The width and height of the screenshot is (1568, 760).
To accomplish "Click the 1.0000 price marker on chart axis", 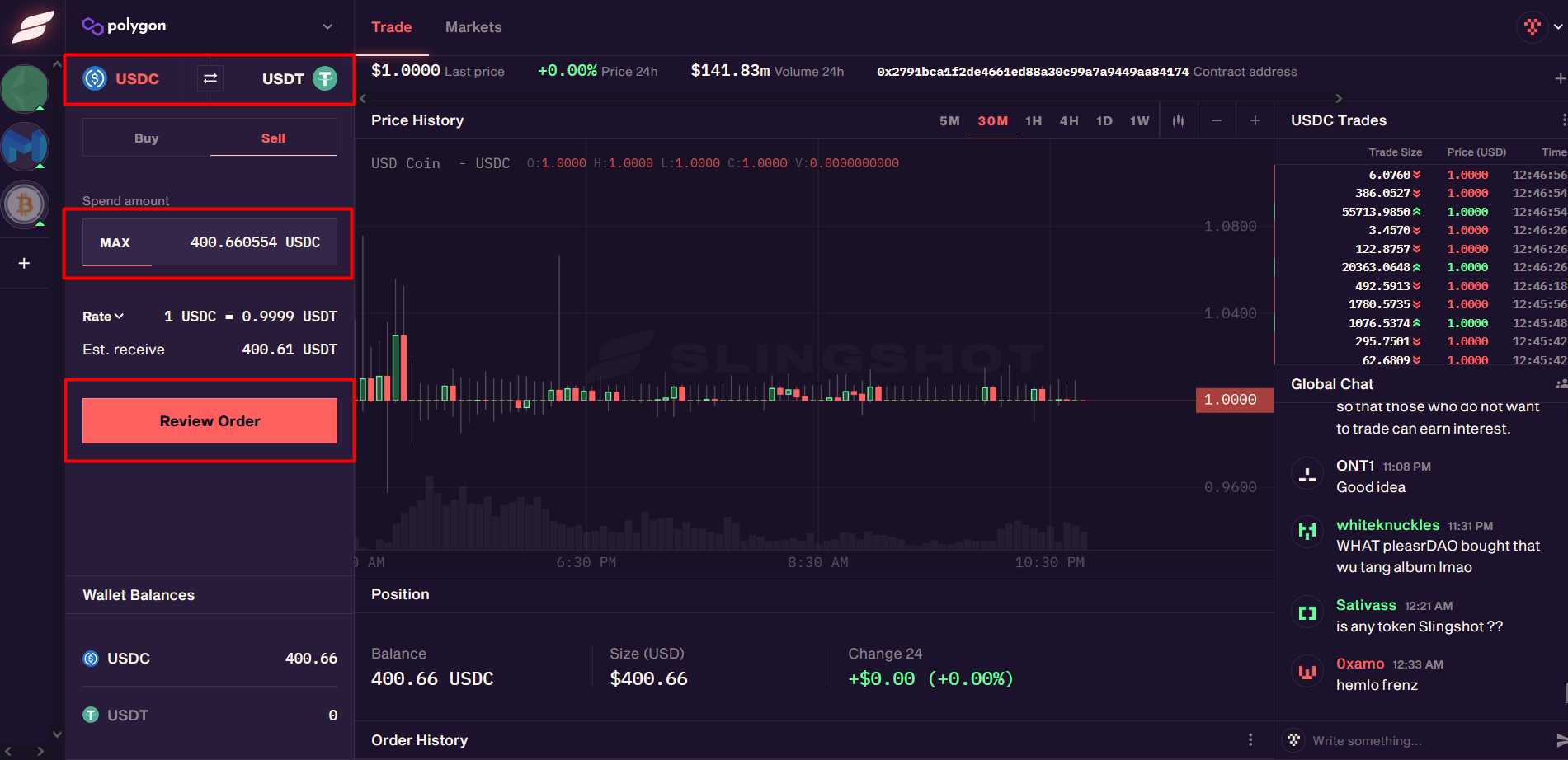I will (1234, 400).
